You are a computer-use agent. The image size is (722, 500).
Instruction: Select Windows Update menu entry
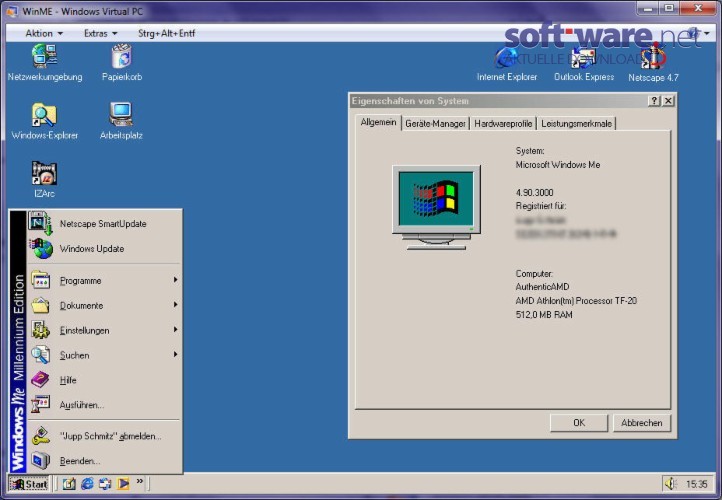(x=105, y=249)
